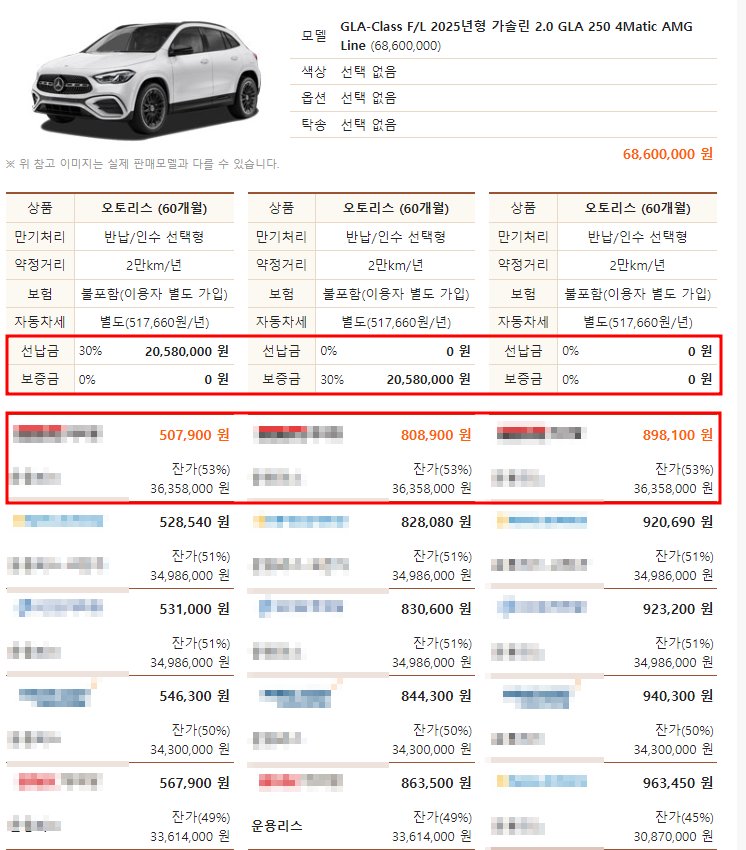Click the 옵션 label
Screen dimensions: 746x850
[x=314, y=98]
